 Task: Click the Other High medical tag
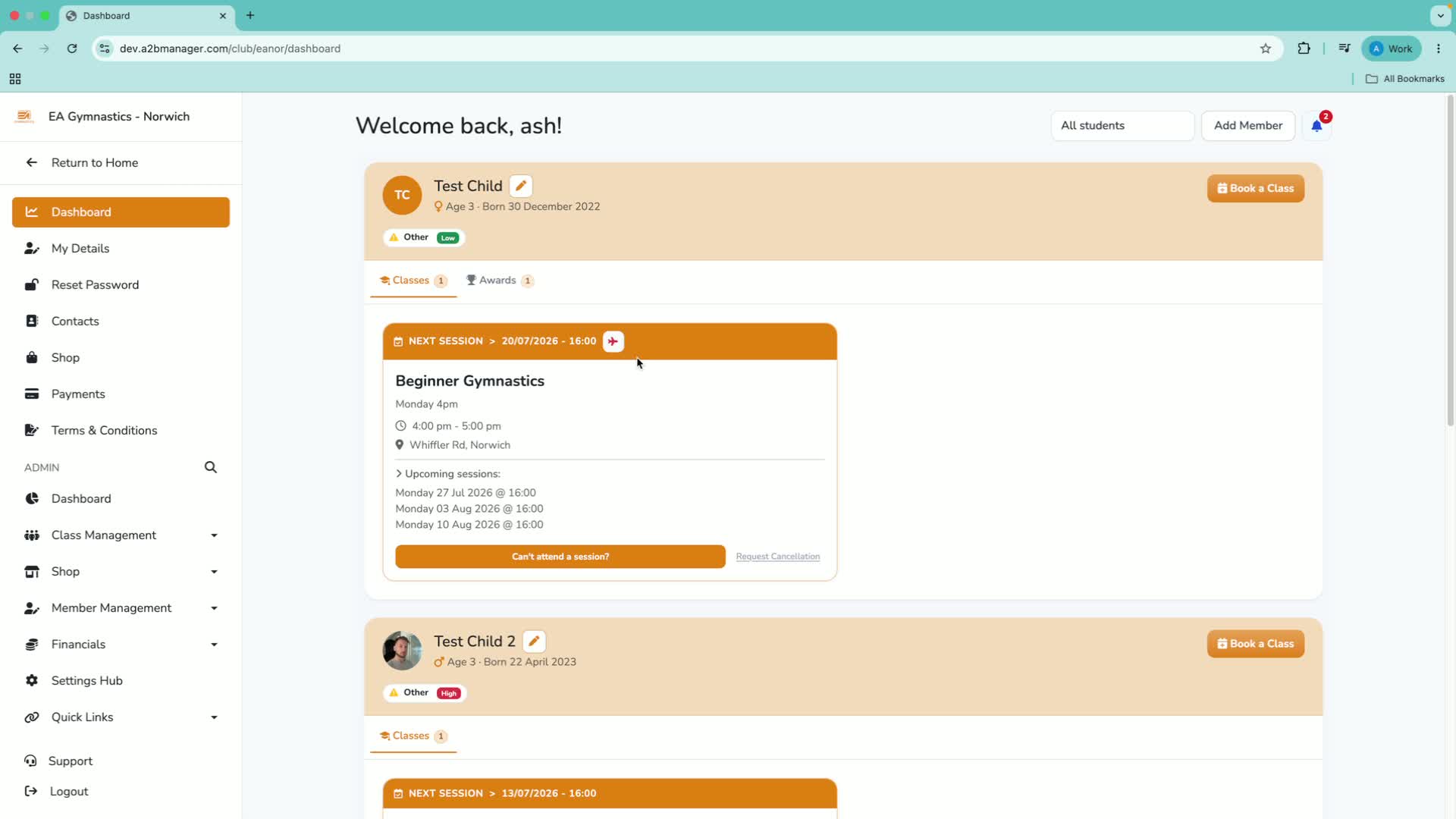tap(425, 693)
